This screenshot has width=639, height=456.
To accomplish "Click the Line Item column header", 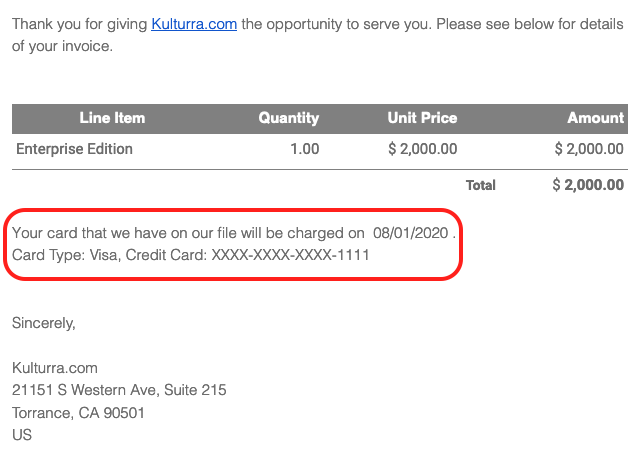I will point(112,118).
